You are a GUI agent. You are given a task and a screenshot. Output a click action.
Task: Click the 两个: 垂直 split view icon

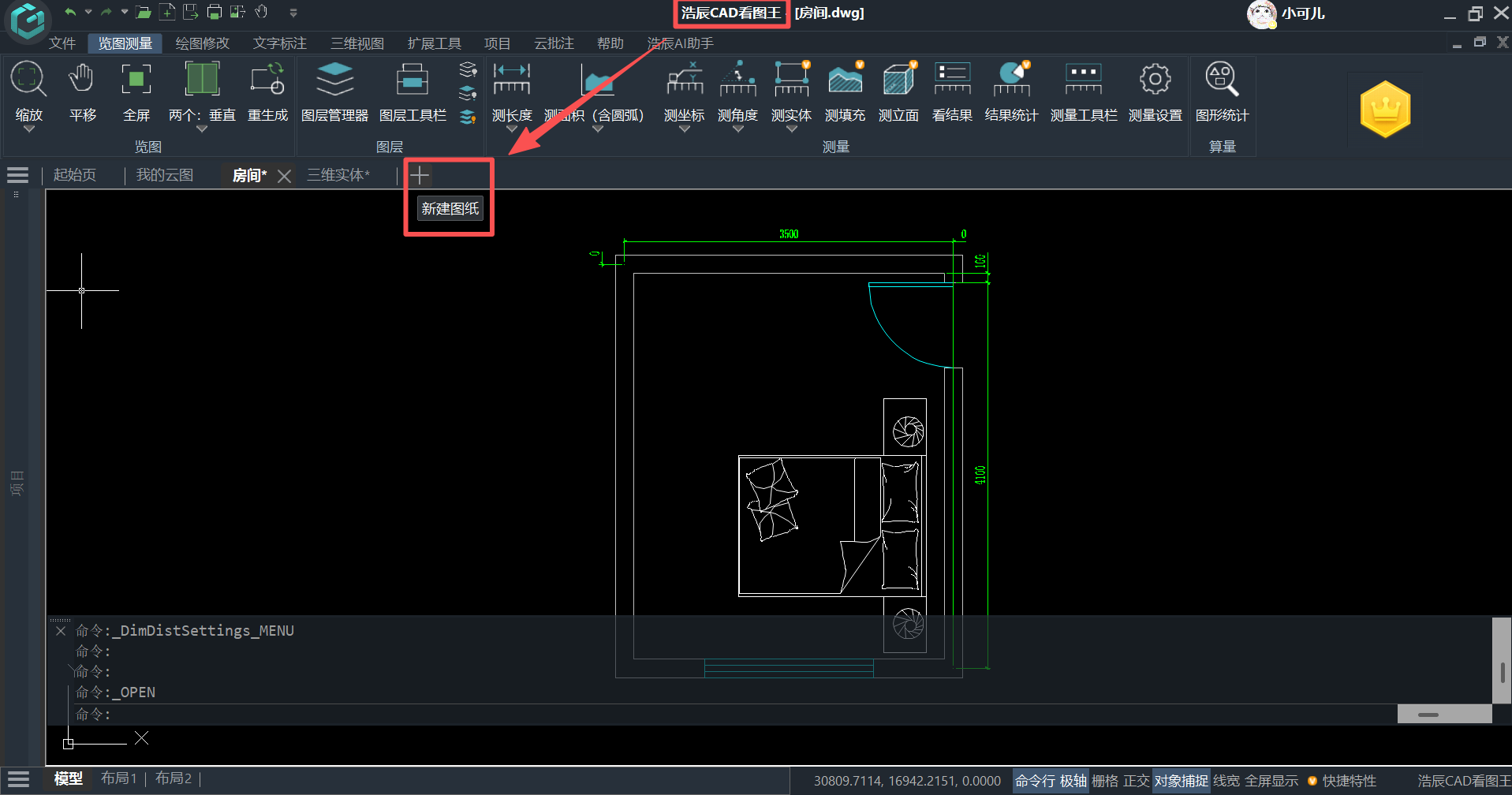coord(202,80)
